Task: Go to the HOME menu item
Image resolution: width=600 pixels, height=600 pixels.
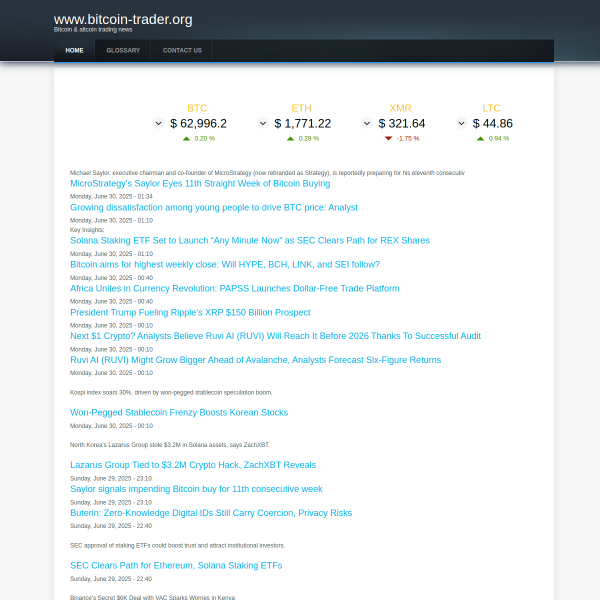Action: [x=74, y=51]
